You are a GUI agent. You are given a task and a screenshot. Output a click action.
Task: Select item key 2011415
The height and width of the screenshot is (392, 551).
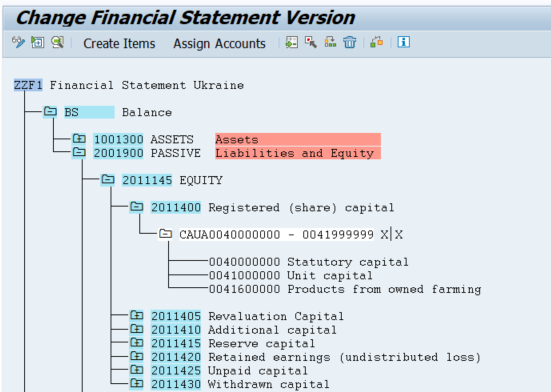(176, 343)
